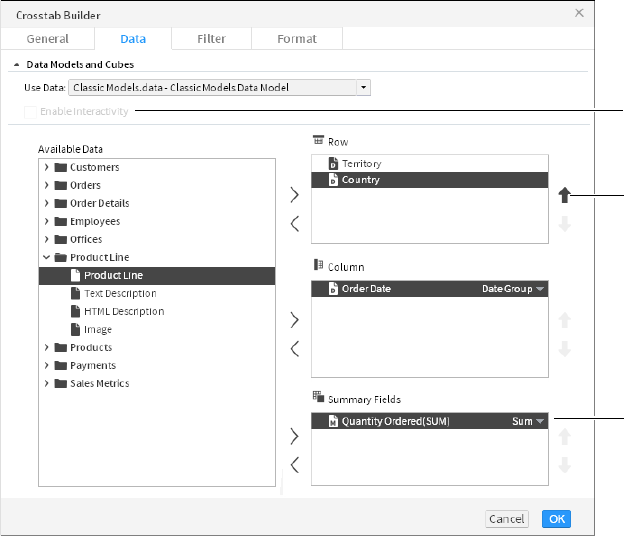Add selected field to Summary Fields

[x=294, y=436]
